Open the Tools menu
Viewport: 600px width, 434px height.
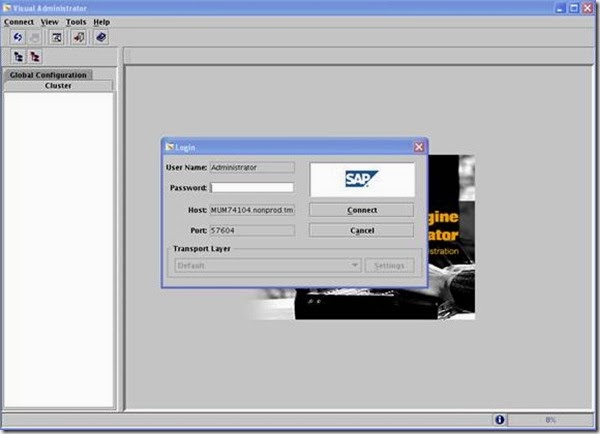(x=76, y=22)
